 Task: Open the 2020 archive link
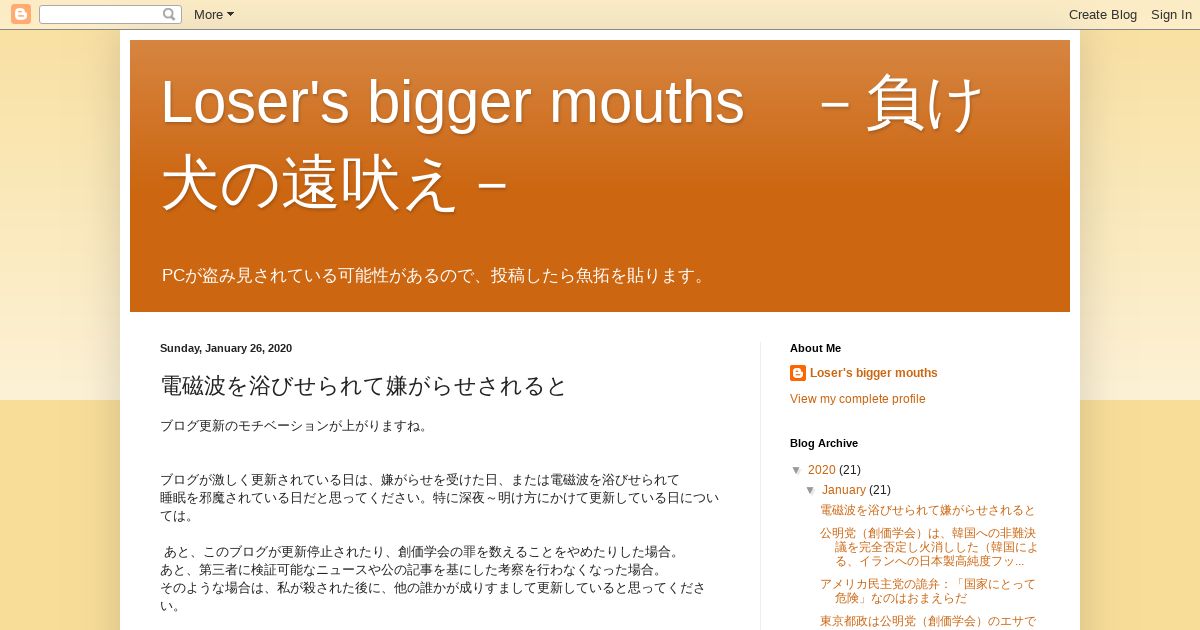(x=822, y=470)
